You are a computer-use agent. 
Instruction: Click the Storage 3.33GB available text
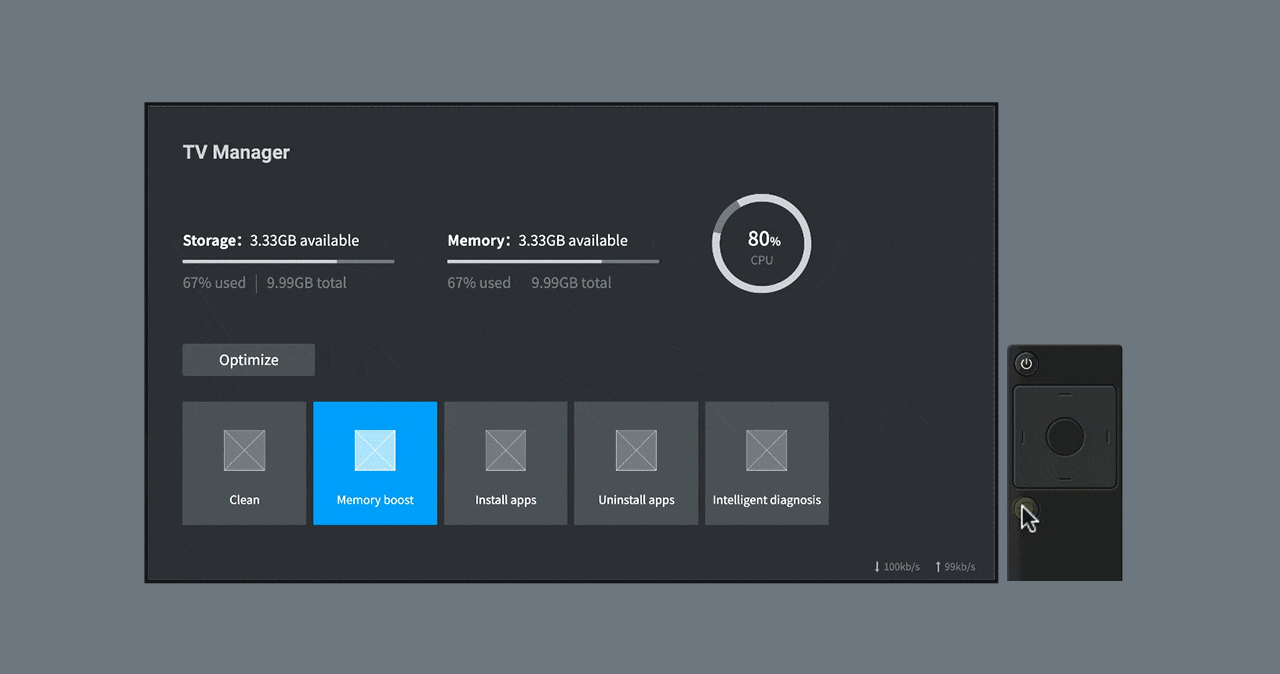point(271,240)
